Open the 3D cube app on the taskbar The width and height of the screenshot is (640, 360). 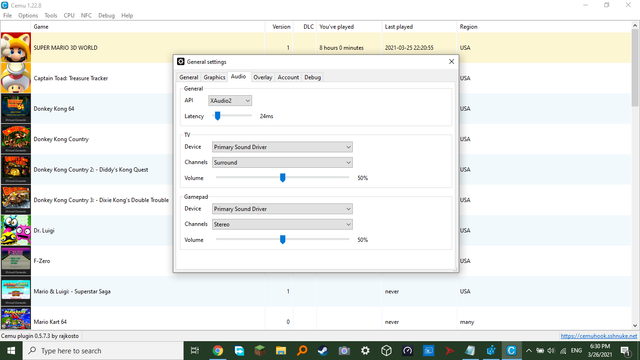[x=386, y=351]
